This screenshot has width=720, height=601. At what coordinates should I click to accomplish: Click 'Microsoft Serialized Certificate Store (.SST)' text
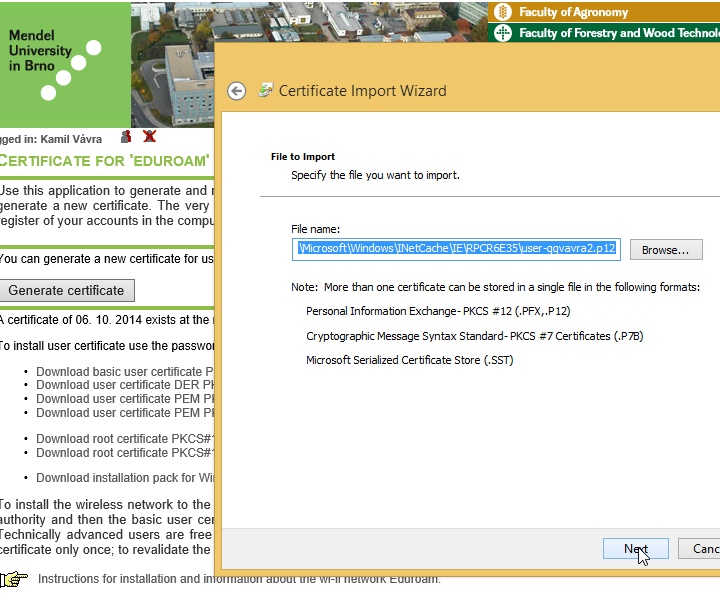pyautogui.click(x=410, y=360)
